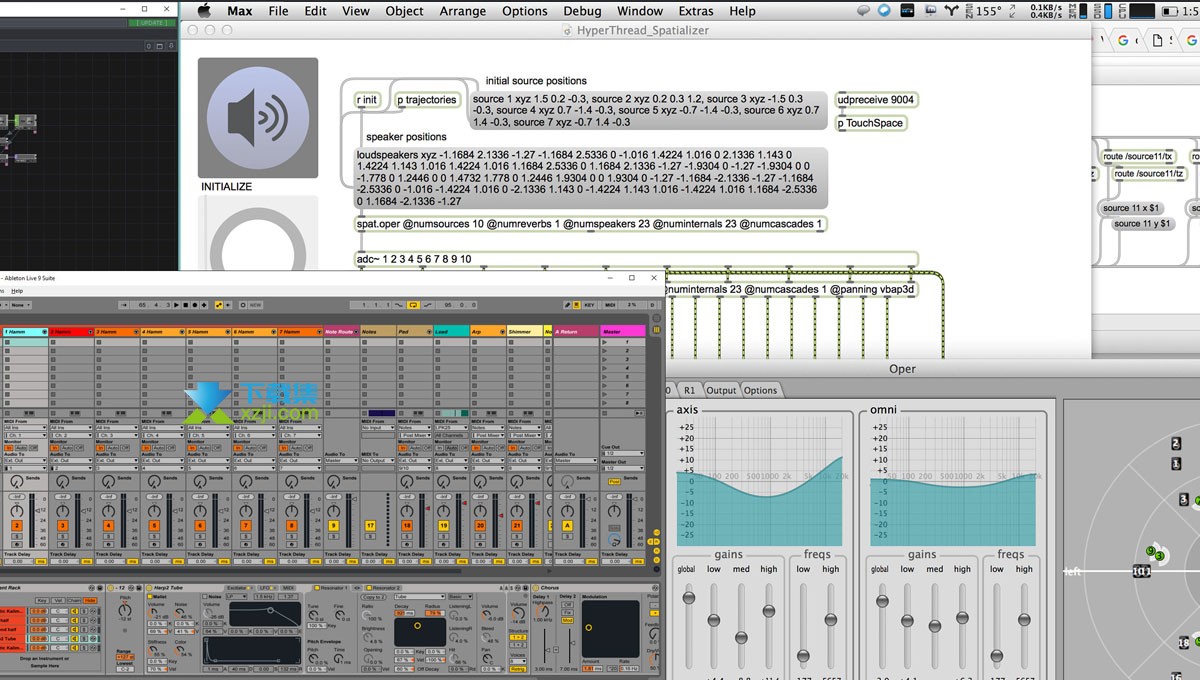Open the Object menu in Max
1200x680 pixels.
pyautogui.click(x=404, y=11)
